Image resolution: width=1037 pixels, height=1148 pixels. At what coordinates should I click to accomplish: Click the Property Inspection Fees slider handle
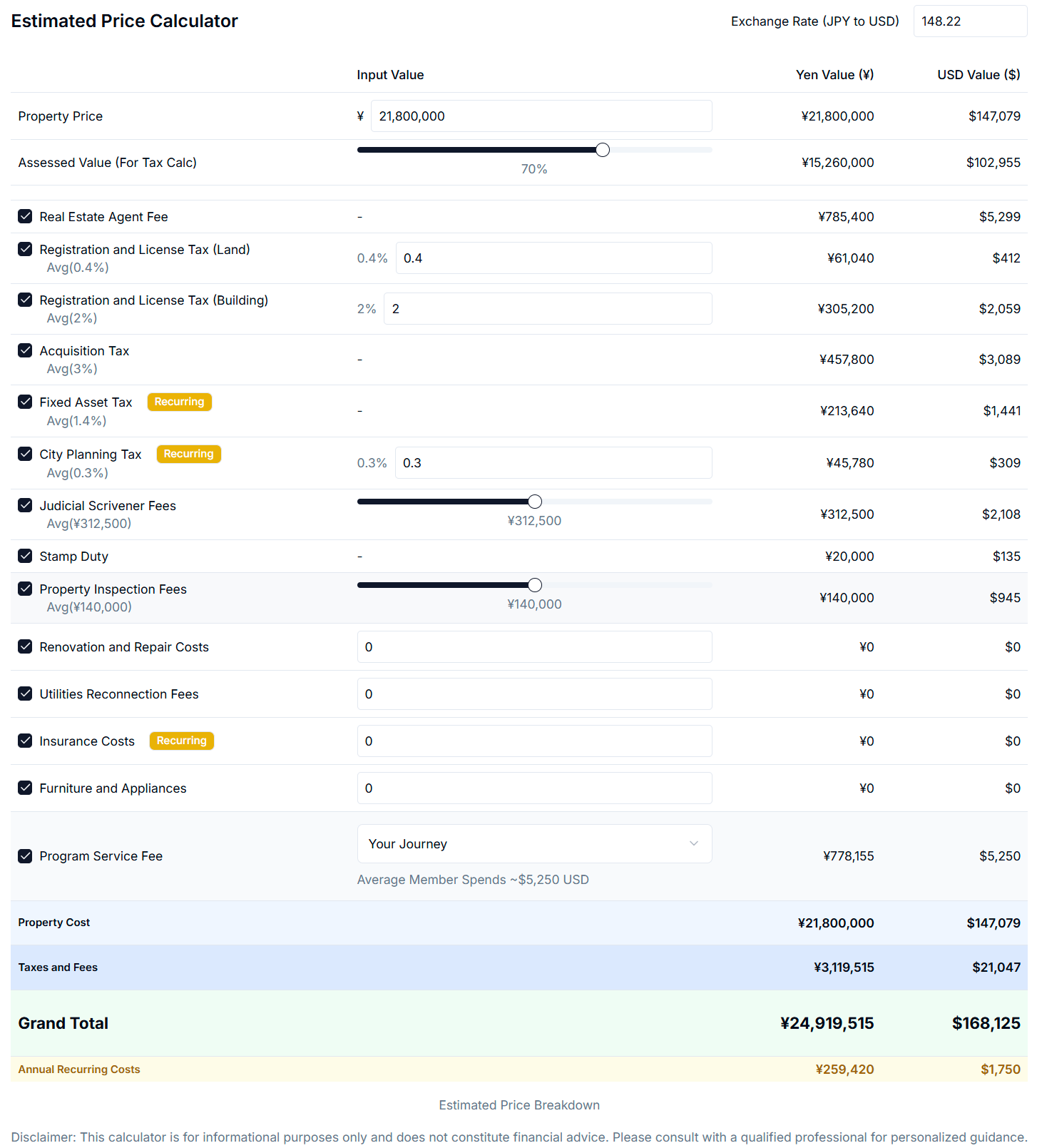535,585
